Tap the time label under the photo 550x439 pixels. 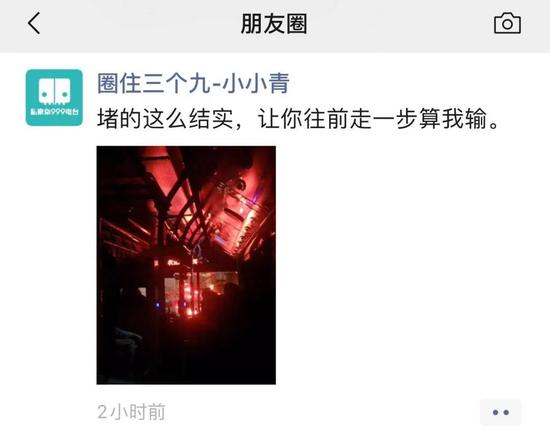coord(131,412)
